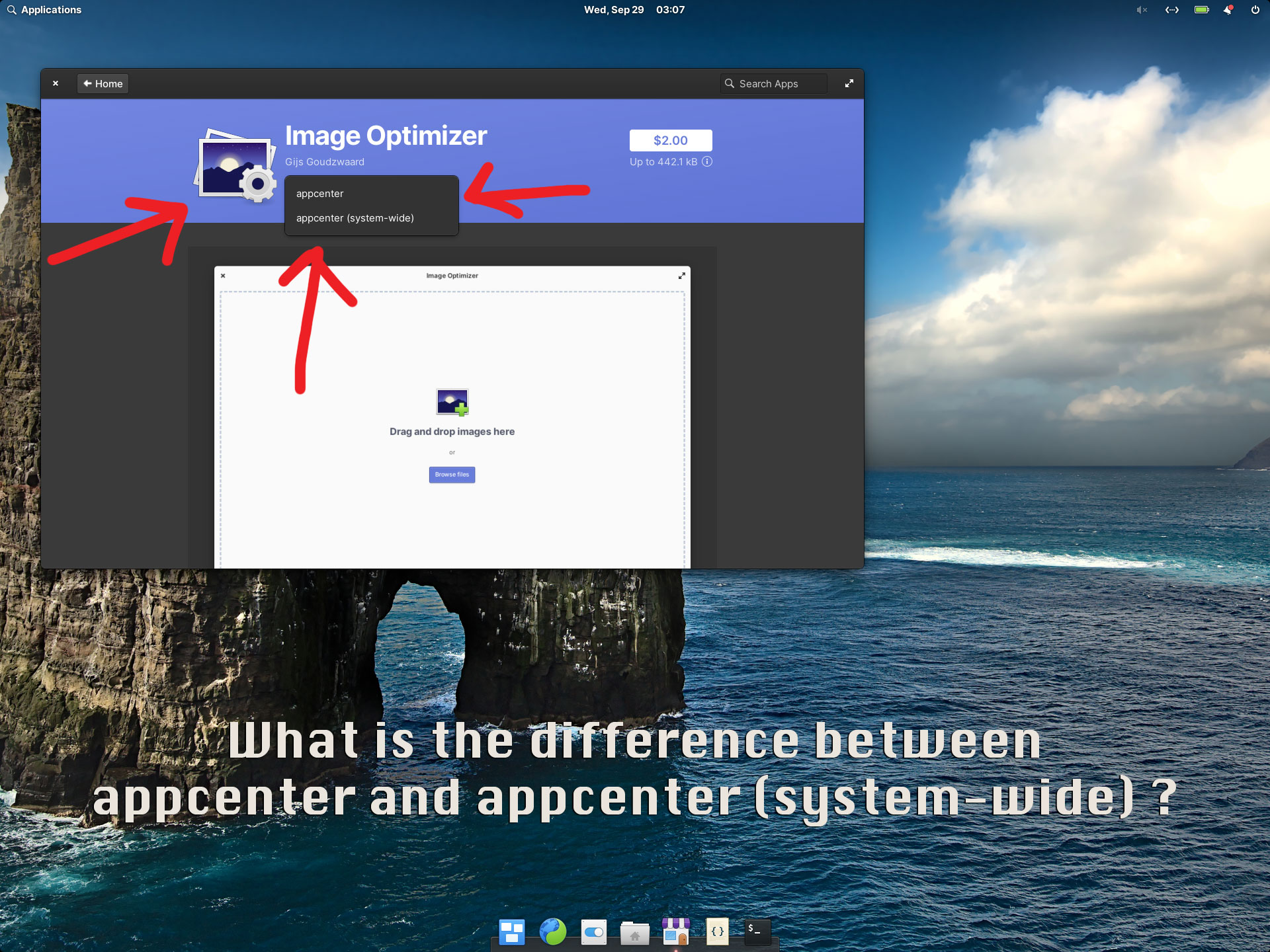Launch the Code editor from the dock

pyautogui.click(x=717, y=931)
